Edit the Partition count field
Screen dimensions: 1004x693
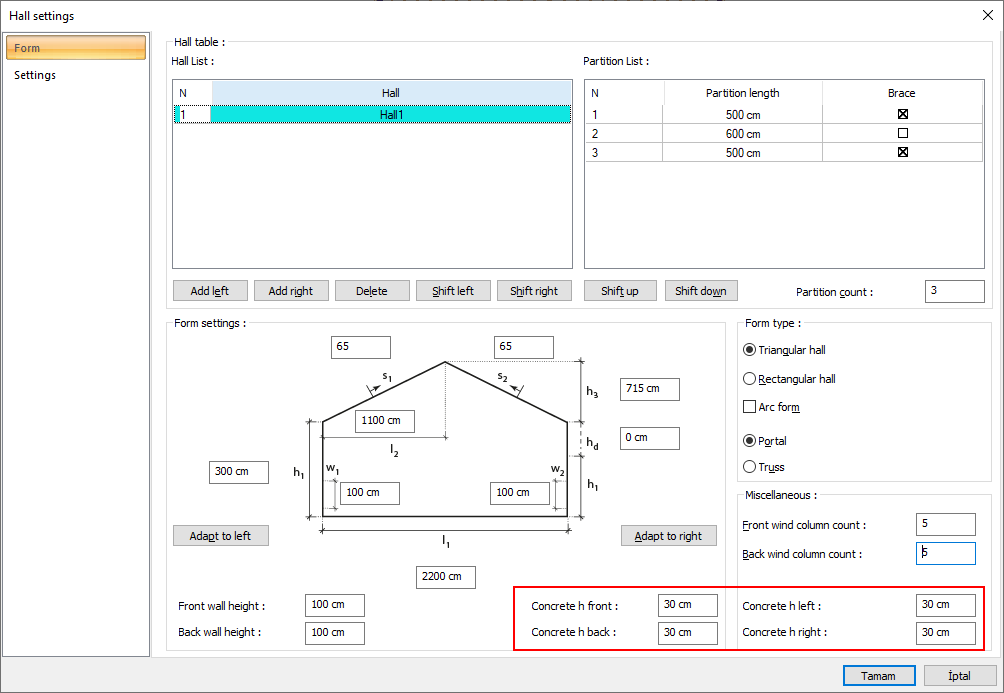click(955, 291)
